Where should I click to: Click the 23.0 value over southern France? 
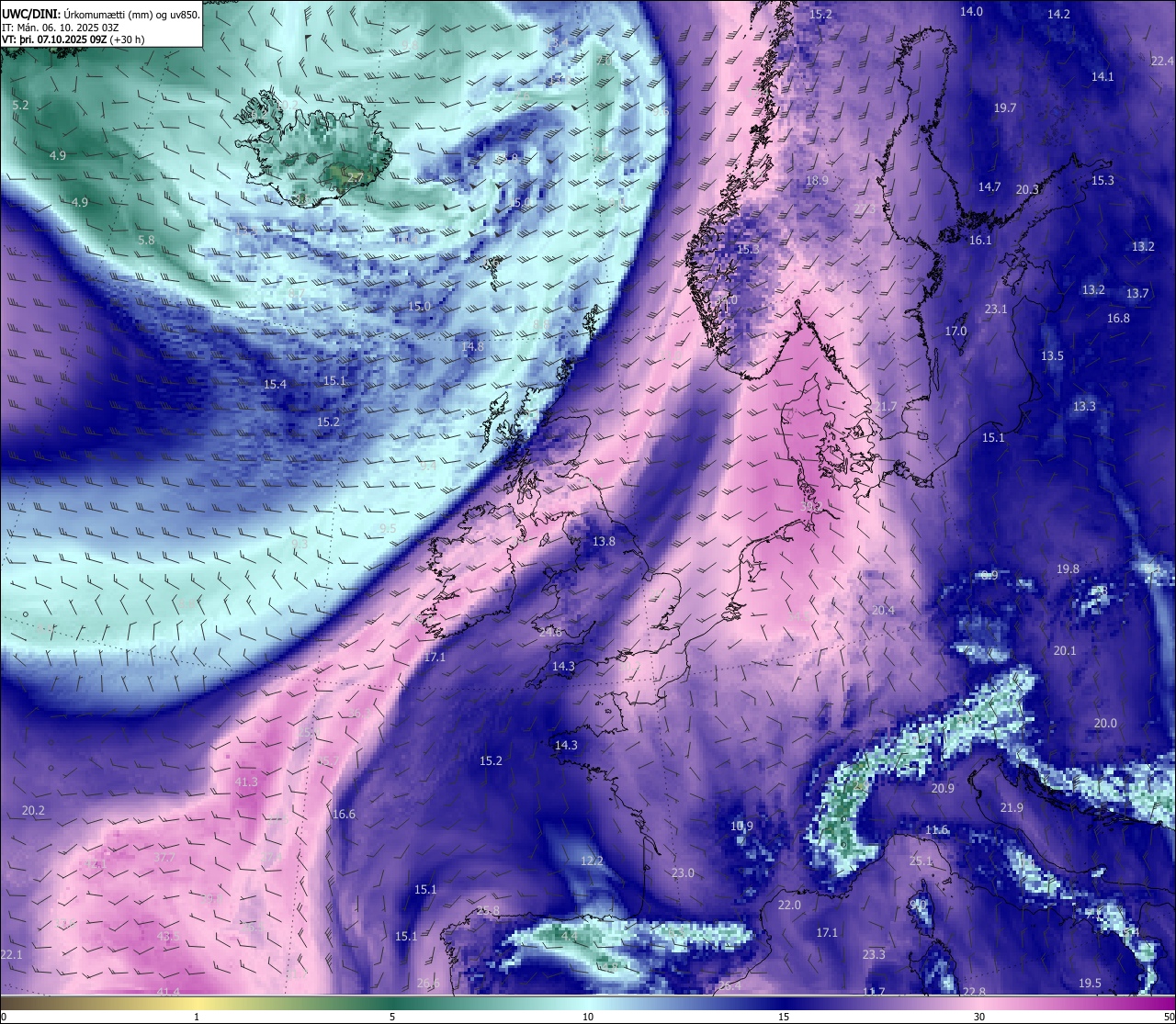coord(683,872)
